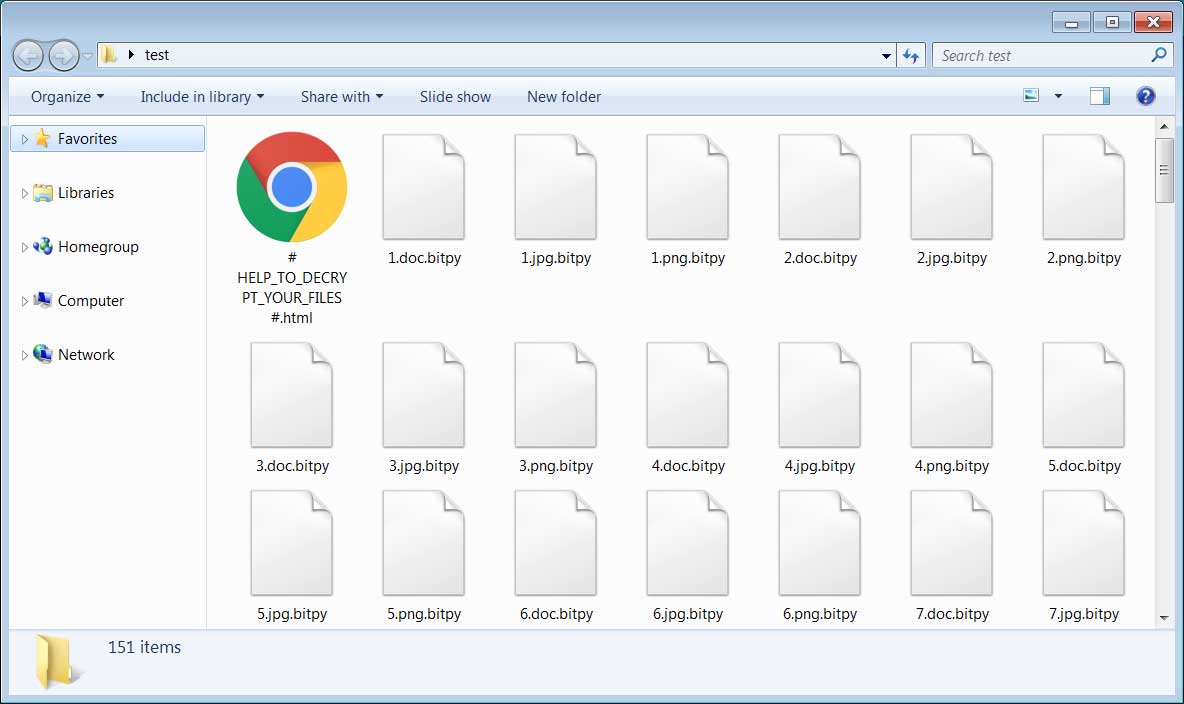Screen dimensions: 1184x704
Task: Minimize the test Explorer window
Action: (1071, 22)
